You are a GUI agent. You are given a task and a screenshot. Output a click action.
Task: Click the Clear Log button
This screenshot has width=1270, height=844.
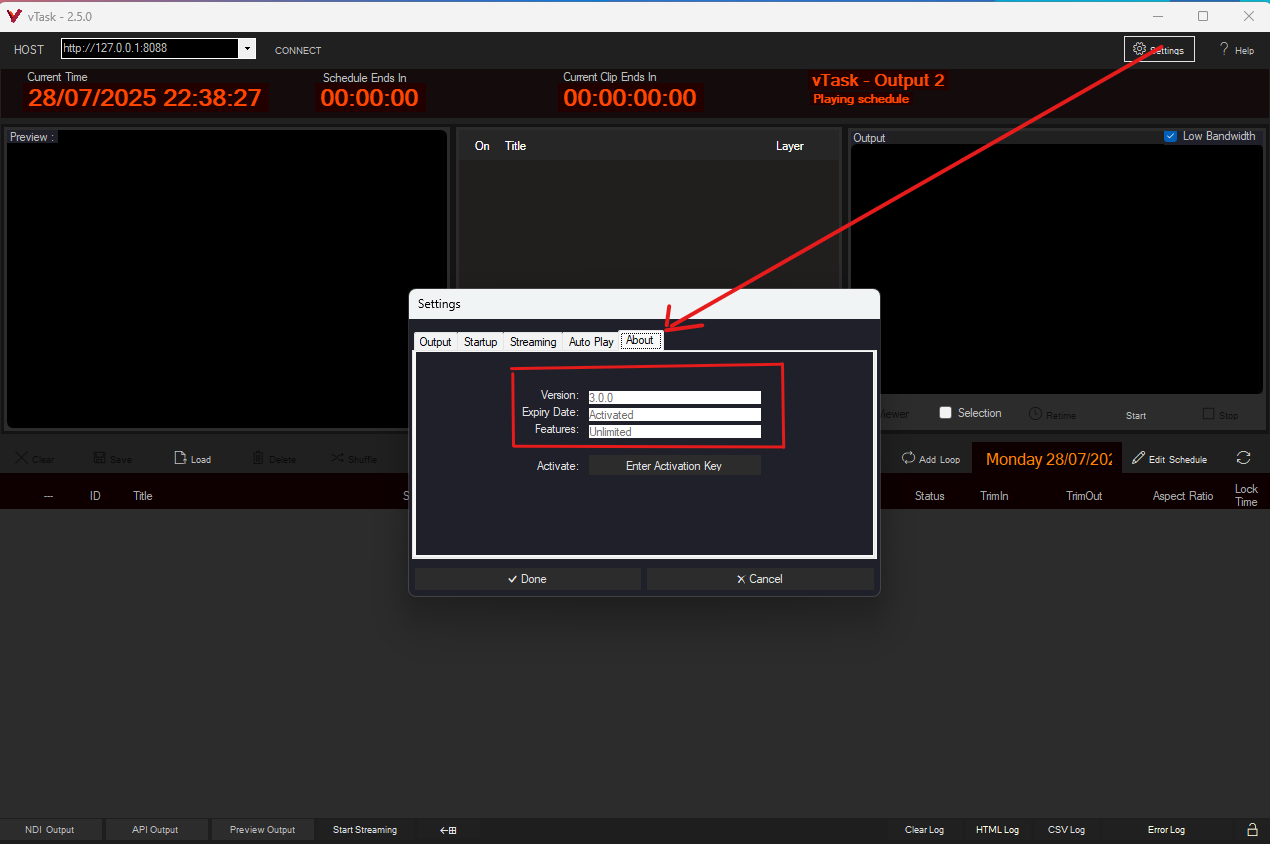click(924, 830)
